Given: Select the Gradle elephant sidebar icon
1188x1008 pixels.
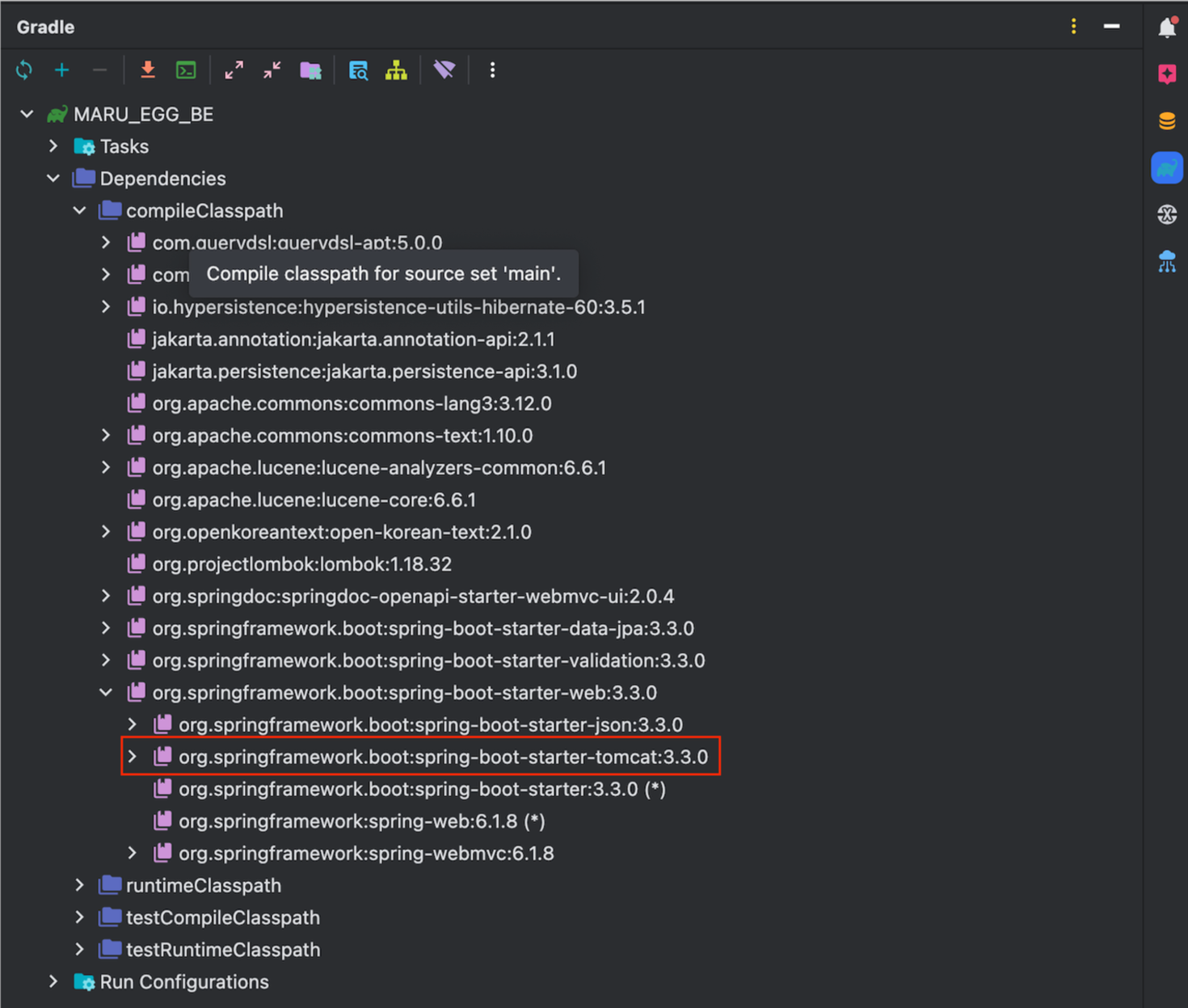Looking at the screenshot, I should [1167, 168].
